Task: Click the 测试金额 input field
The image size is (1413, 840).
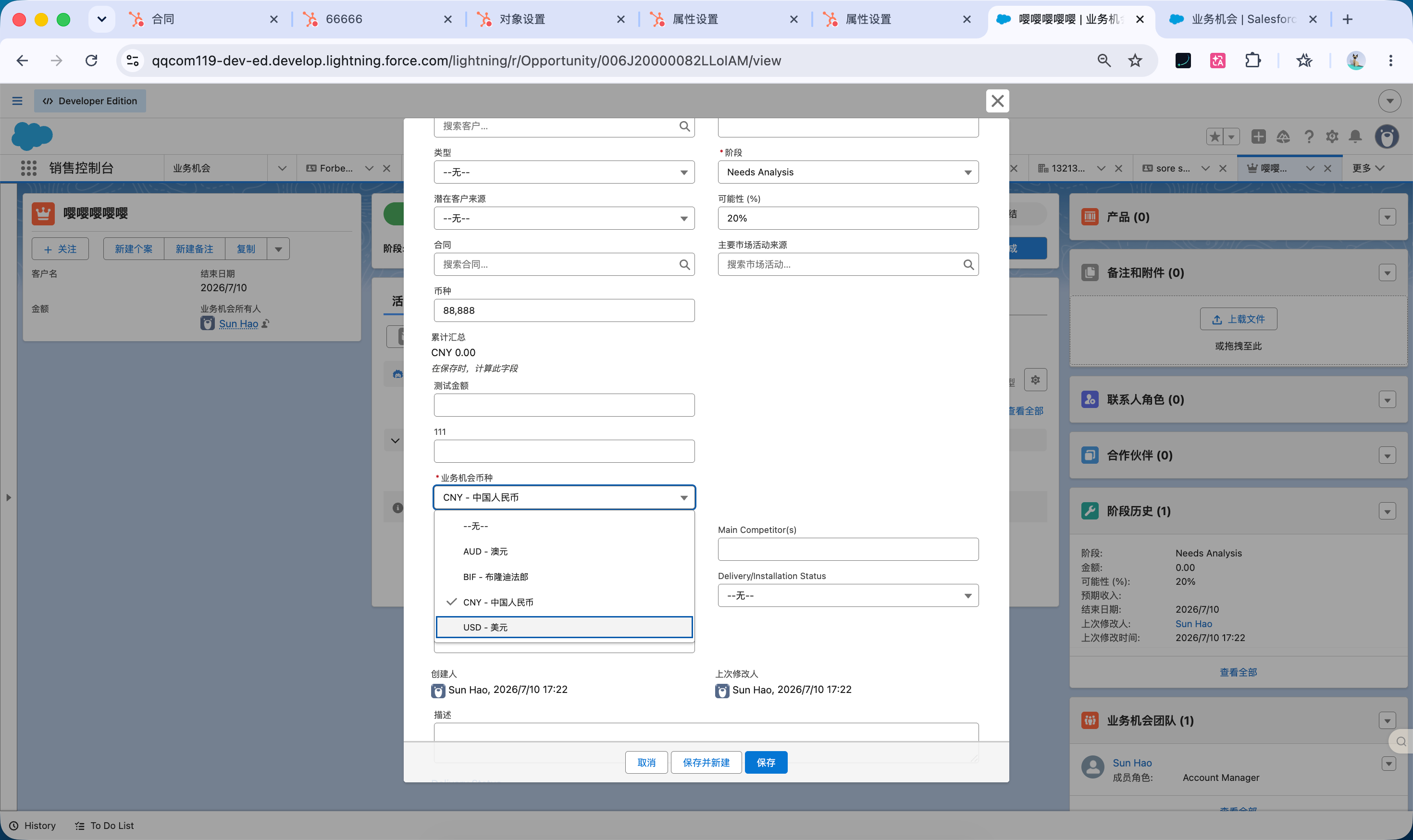Action: [564, 405]
